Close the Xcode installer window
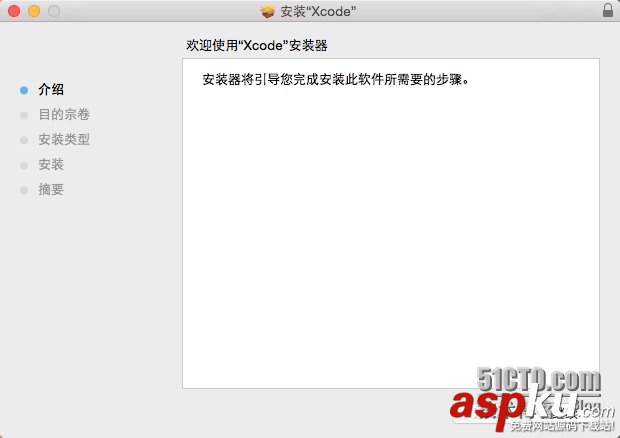 14,11
